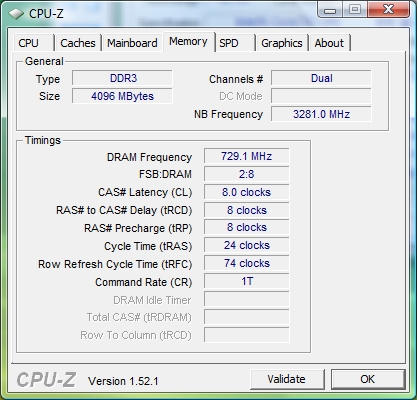The width and height of the screenshot is (417, 400).
Task: Click the CPU-Z app icon in title bar
Action: point(16,14)
